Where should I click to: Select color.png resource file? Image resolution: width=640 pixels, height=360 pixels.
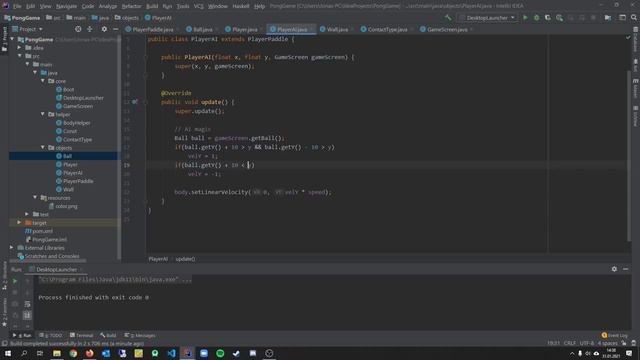coord(66,206)
